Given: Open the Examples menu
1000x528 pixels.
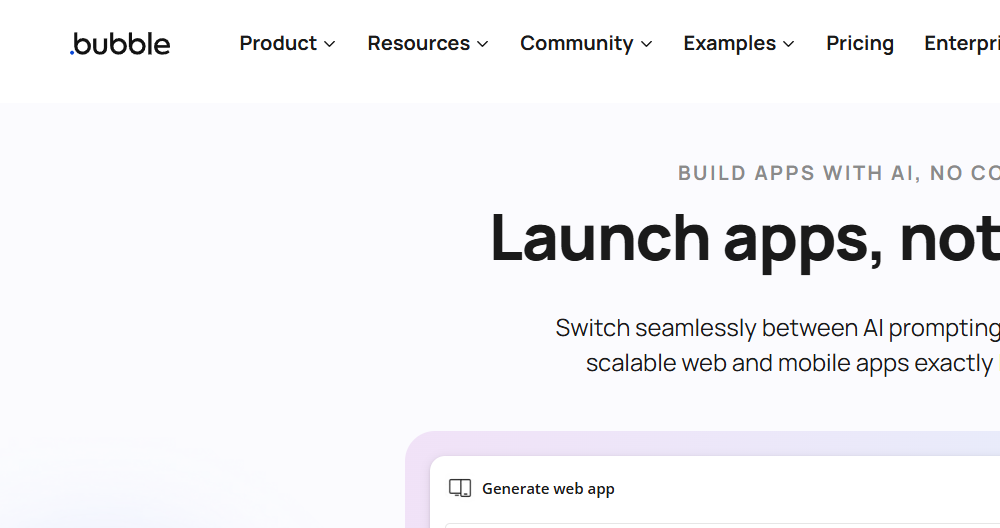Looking at the screenshot, I should [729, 44].
